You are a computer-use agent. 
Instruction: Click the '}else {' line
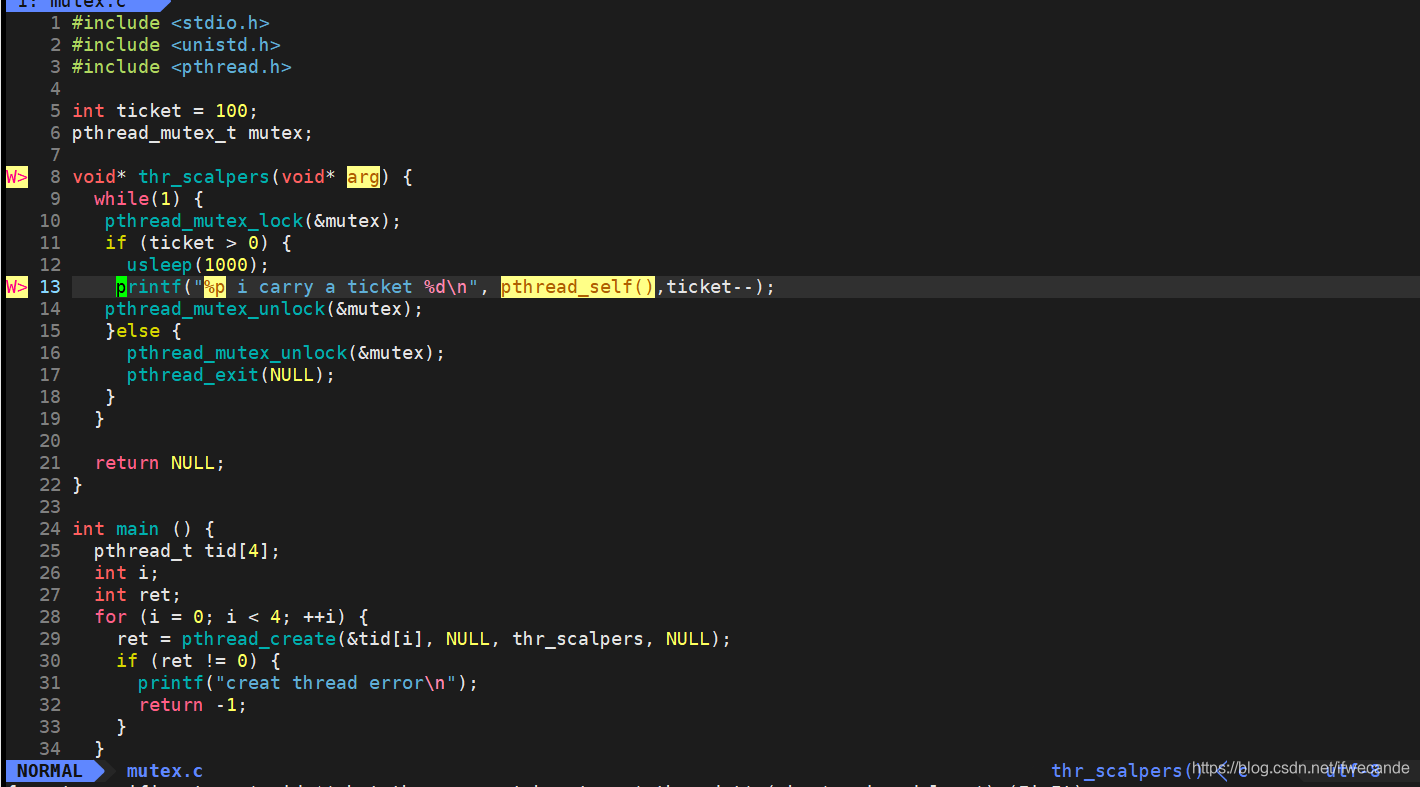click(143, 331)
